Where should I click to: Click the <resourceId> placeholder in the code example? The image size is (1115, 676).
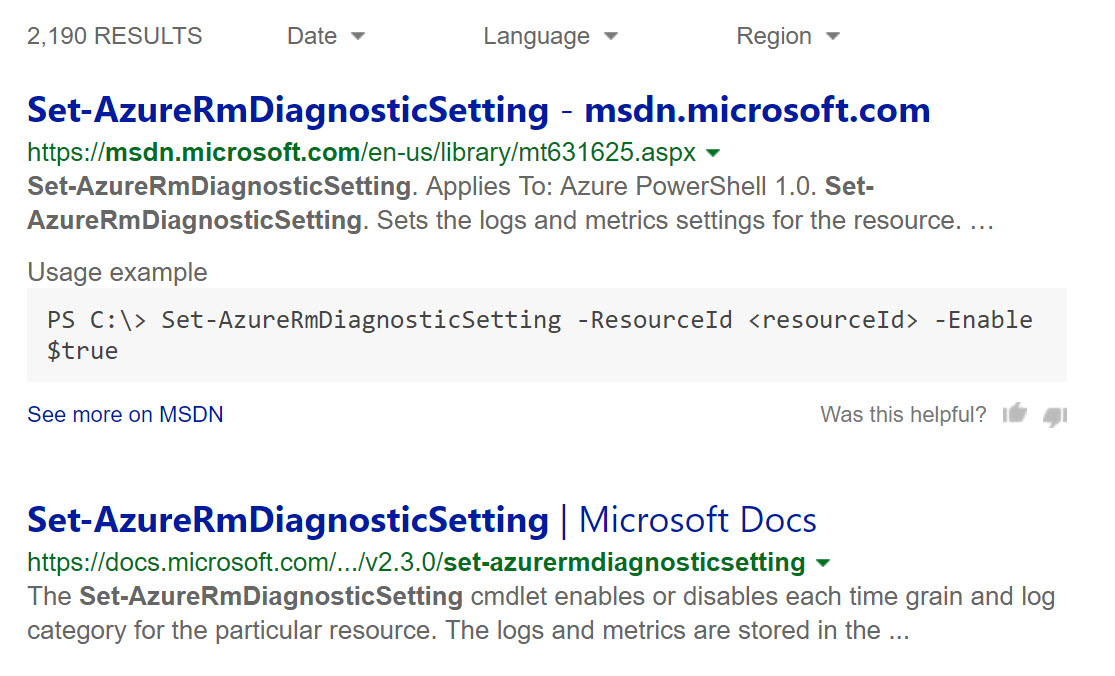click(832, 320)
